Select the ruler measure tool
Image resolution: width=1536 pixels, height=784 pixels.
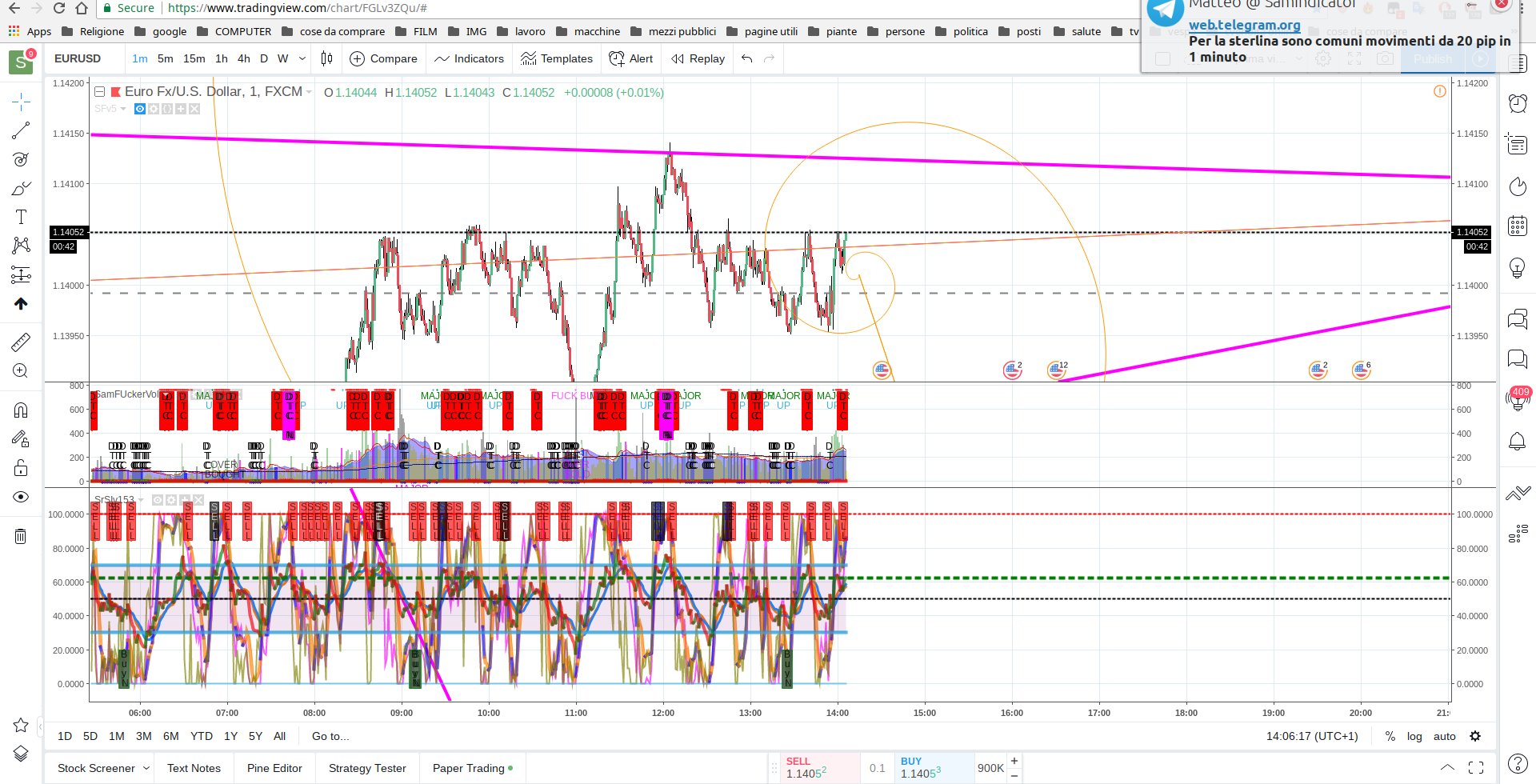pos(21,342)
